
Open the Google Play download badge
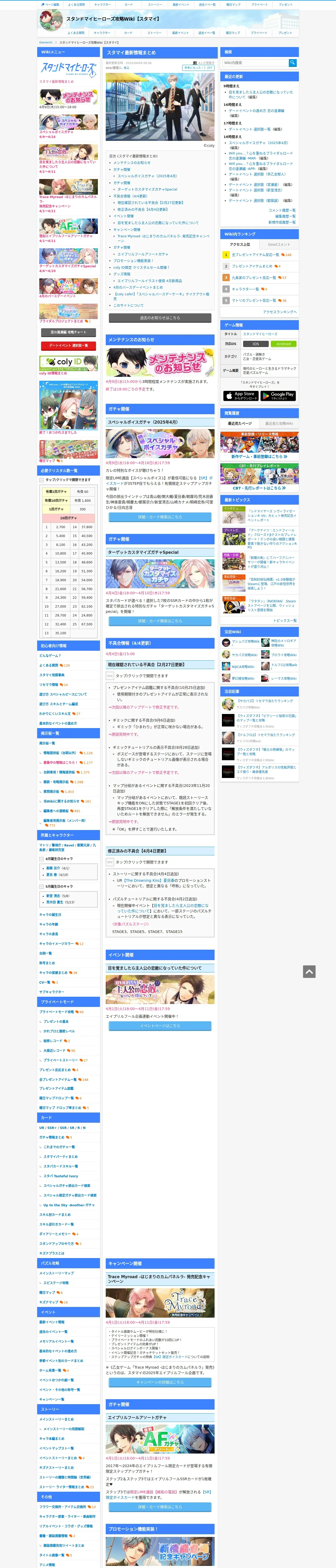click(x=278, y=395)
